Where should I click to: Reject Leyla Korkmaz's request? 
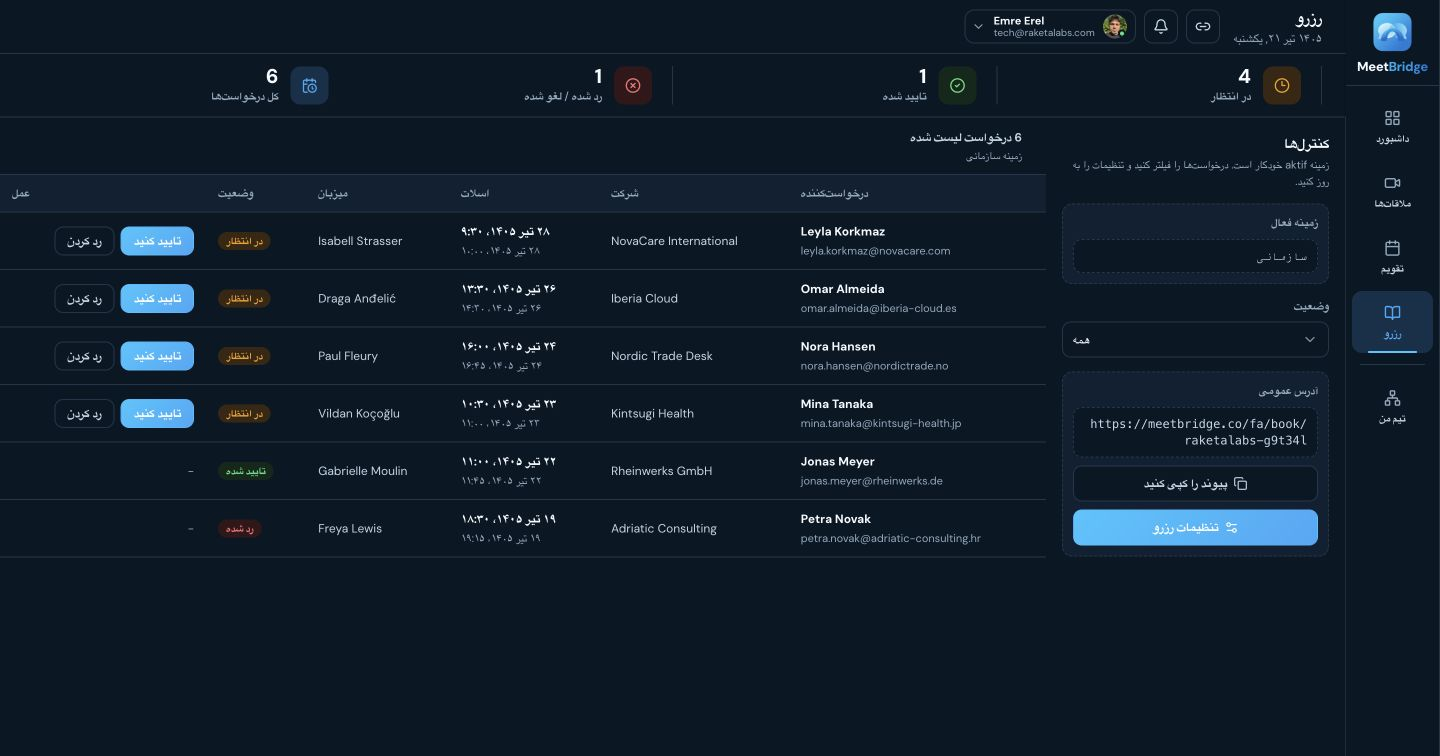point(85,241)
